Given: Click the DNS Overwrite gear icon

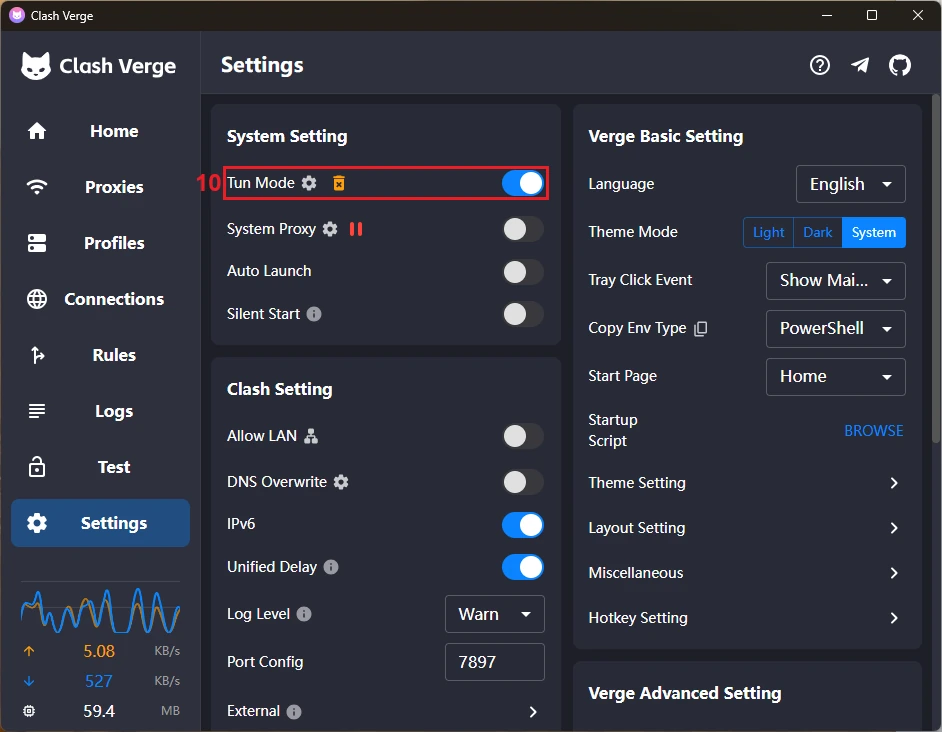Looking at the screenshot, I should [x=341, y=482].
